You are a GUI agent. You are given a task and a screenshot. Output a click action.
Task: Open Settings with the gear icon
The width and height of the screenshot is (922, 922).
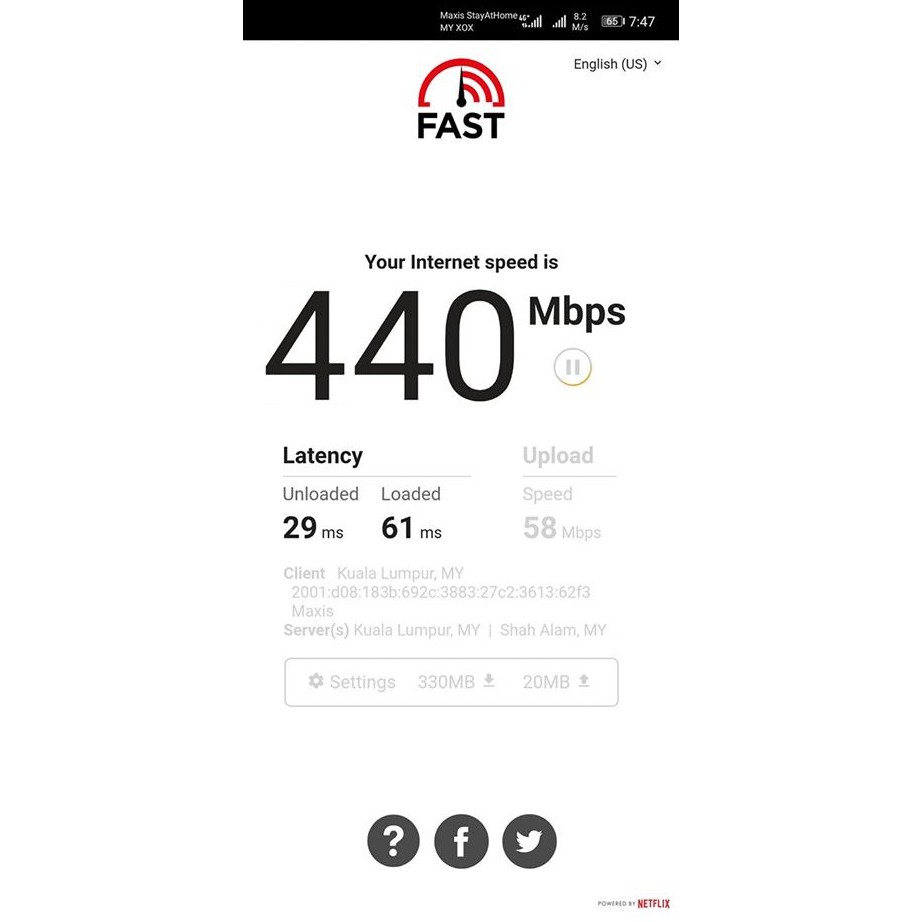pyautogui.click(x=316, y=681)
